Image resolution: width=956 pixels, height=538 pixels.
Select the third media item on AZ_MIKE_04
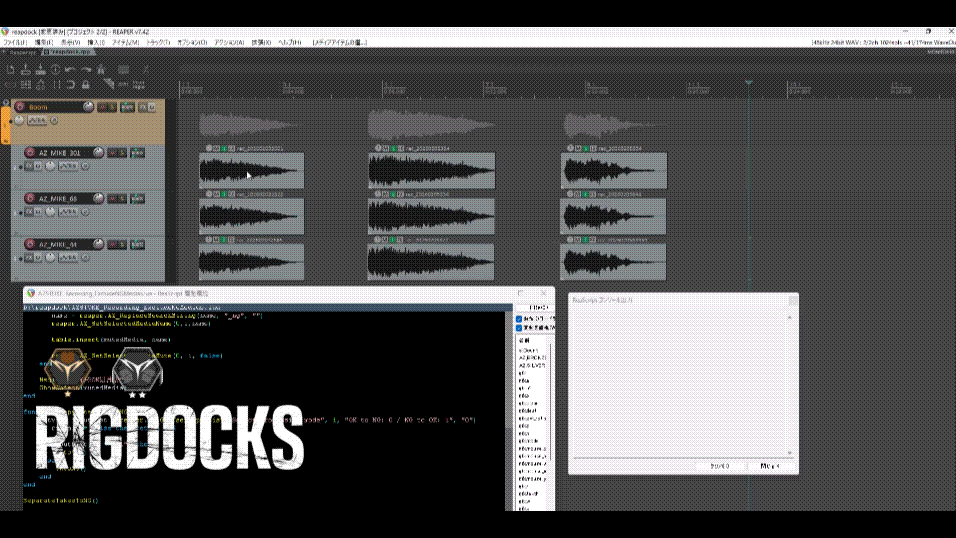(613, 262)
